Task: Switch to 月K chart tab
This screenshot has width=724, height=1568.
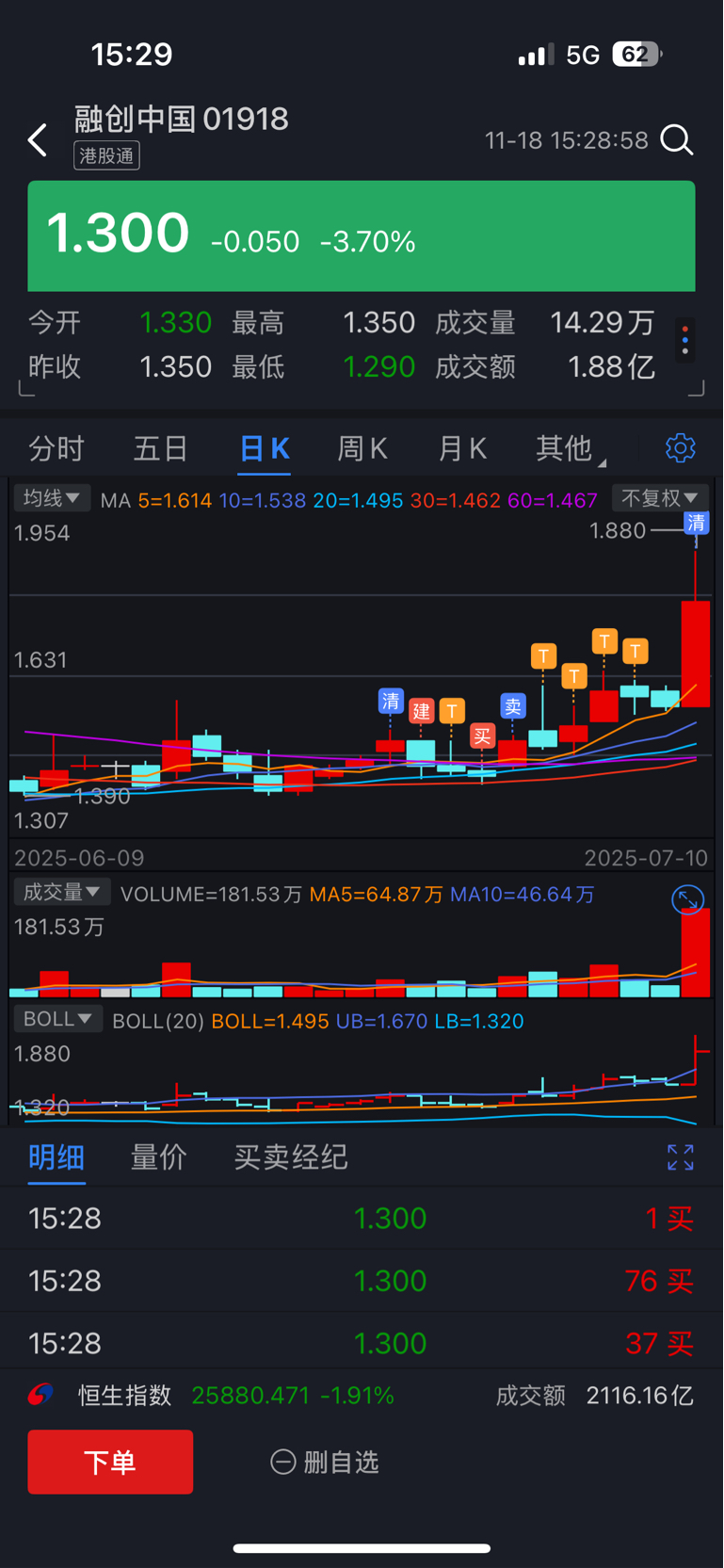Action: 462,448
